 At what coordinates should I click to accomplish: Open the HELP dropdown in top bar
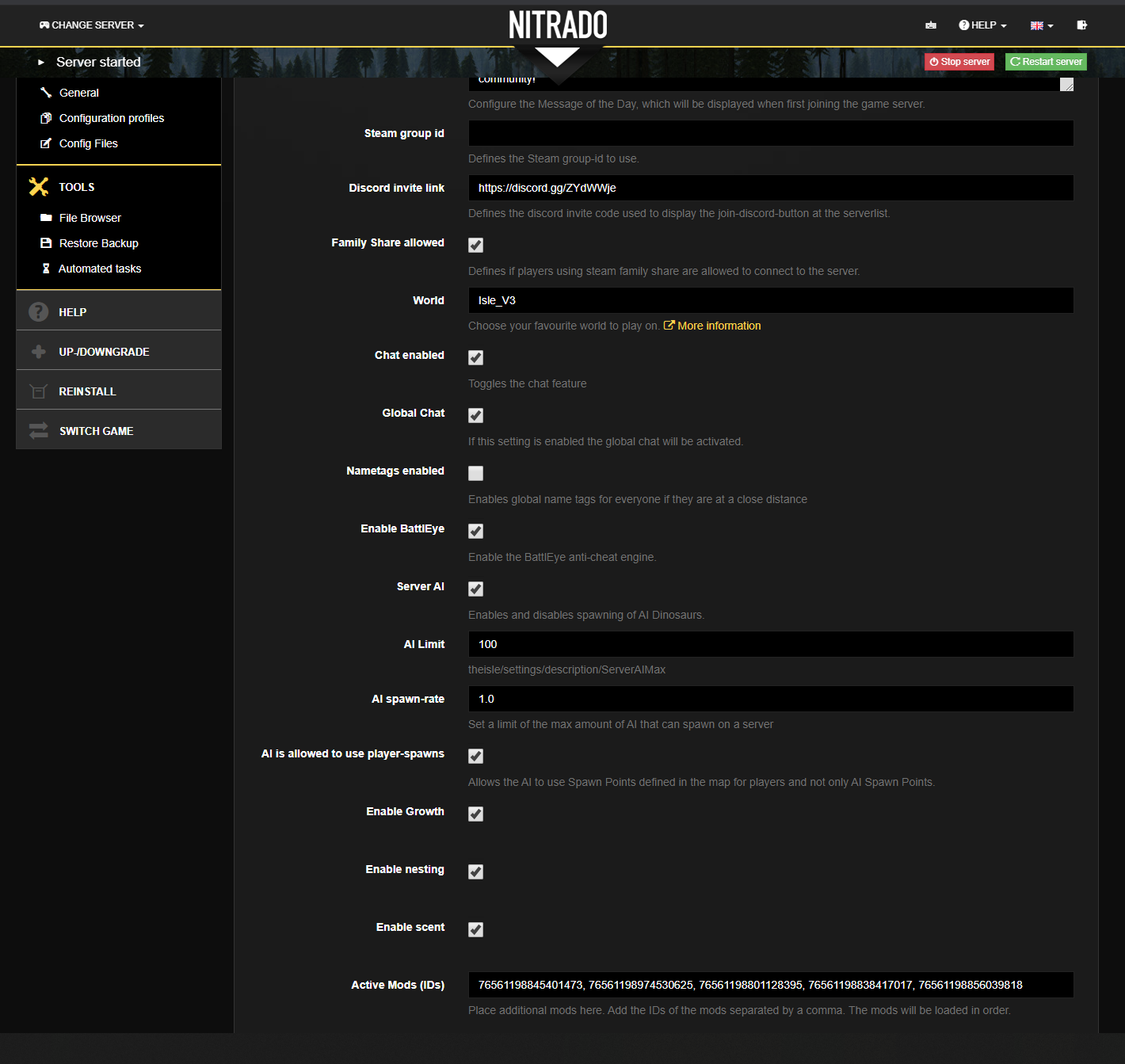tap(982, 25)
